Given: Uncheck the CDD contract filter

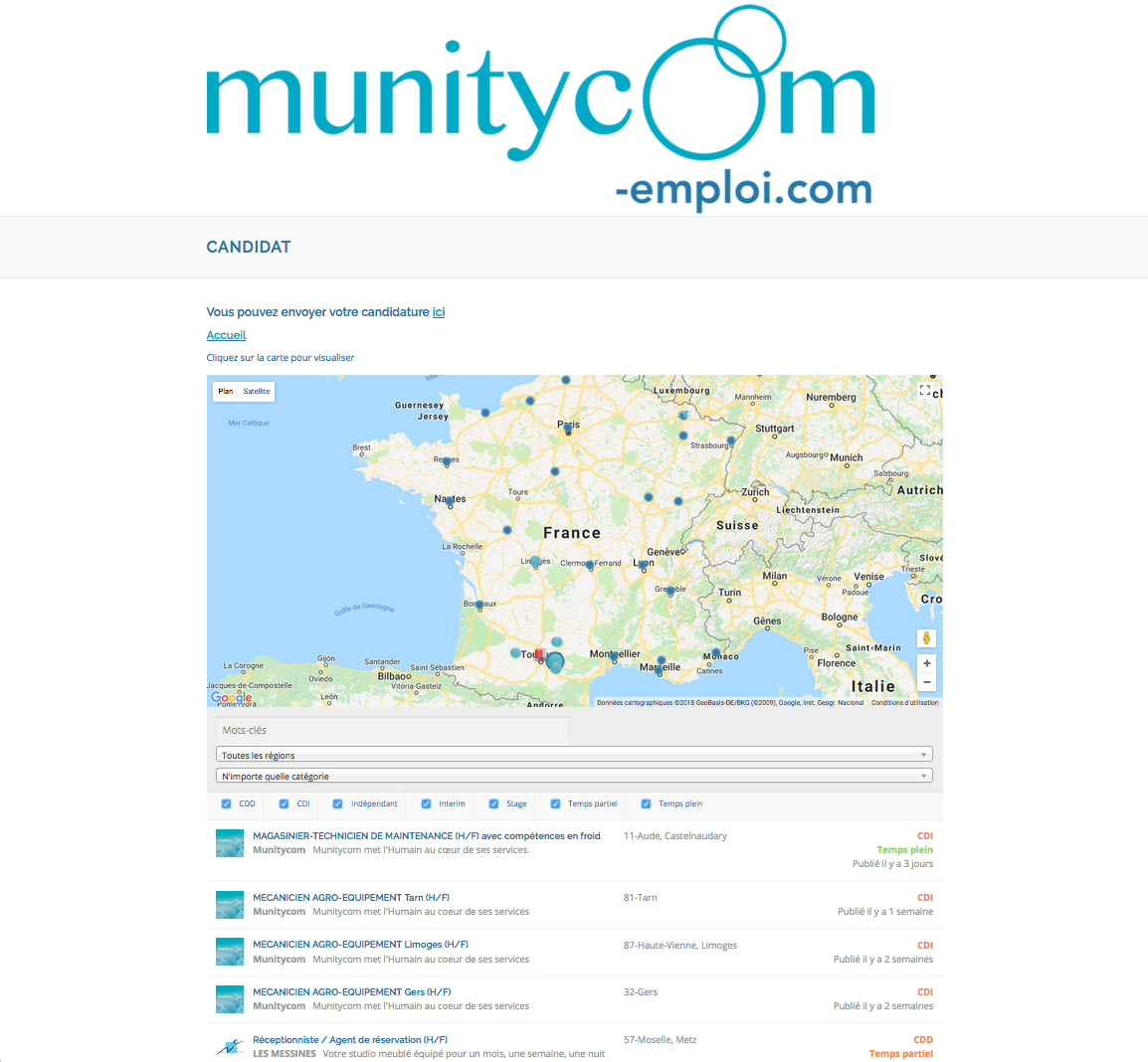Looking at the screenshot, I should point(226,803).
